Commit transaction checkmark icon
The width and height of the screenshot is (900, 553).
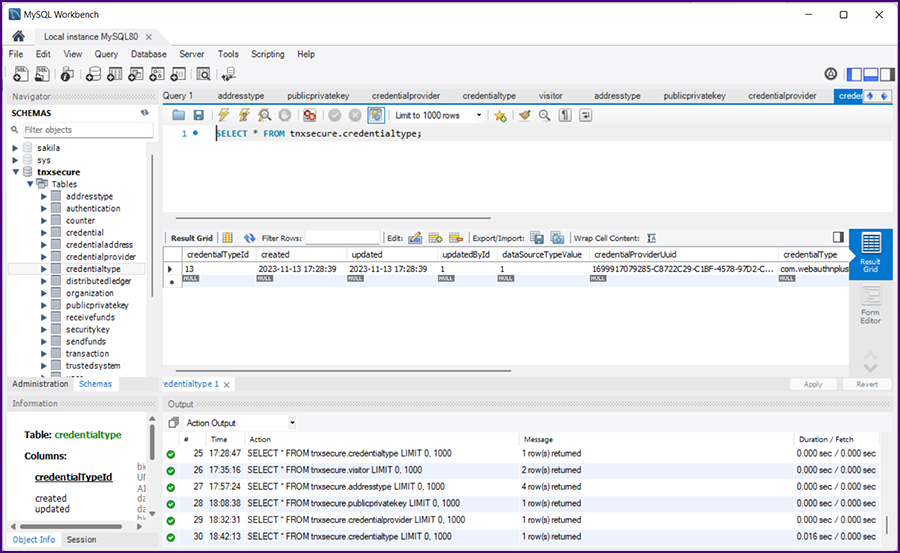[x=335, y=115]
